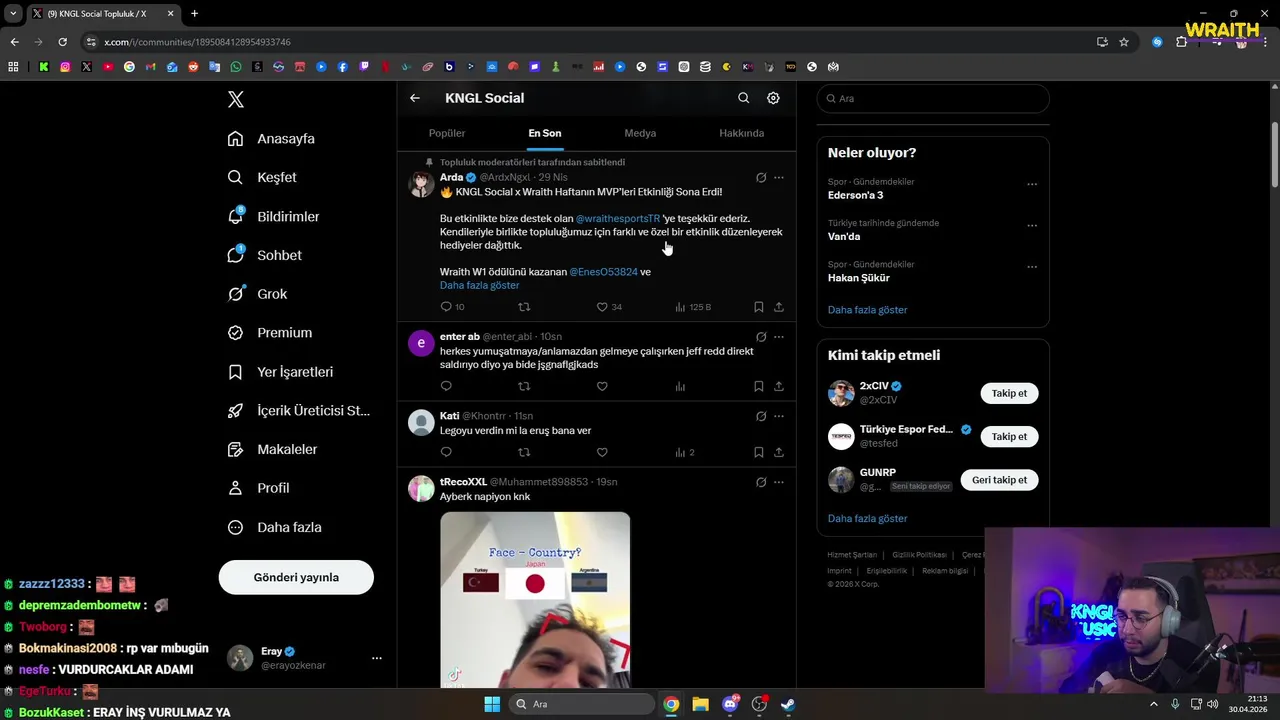Switch to Medya tab
The width and height of the screenshot is (1280, 720).
pos(640,133)
